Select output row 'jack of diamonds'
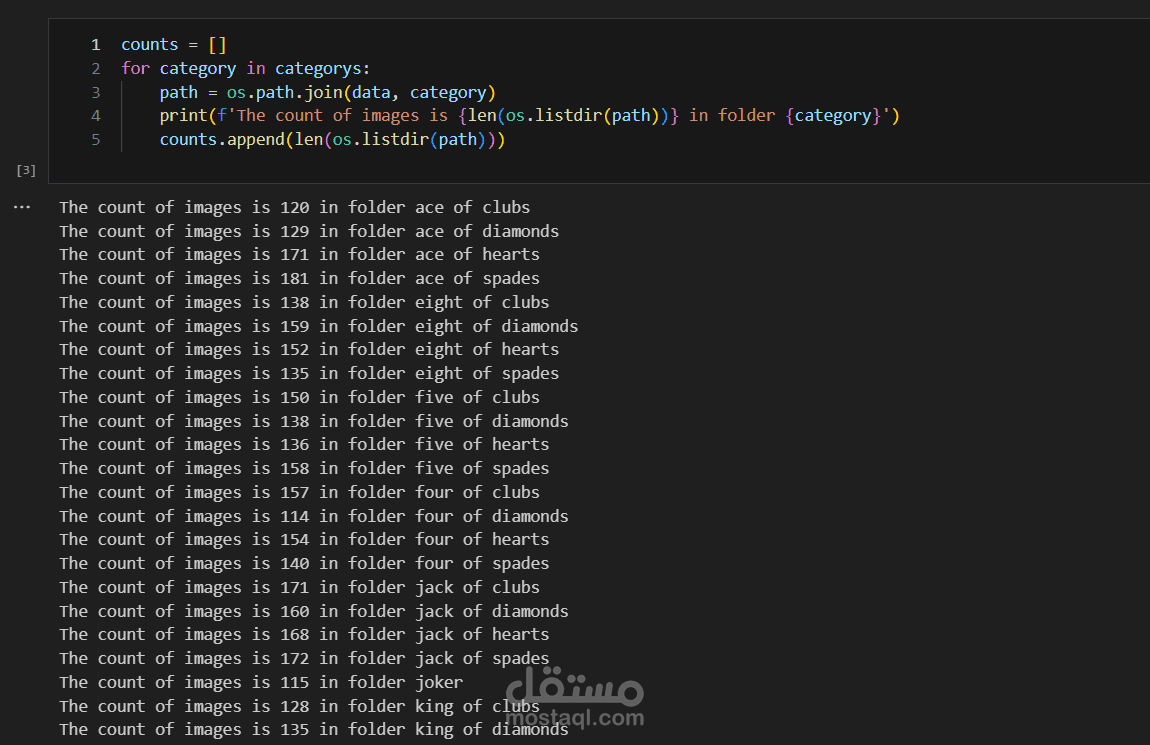 (314, 611)
